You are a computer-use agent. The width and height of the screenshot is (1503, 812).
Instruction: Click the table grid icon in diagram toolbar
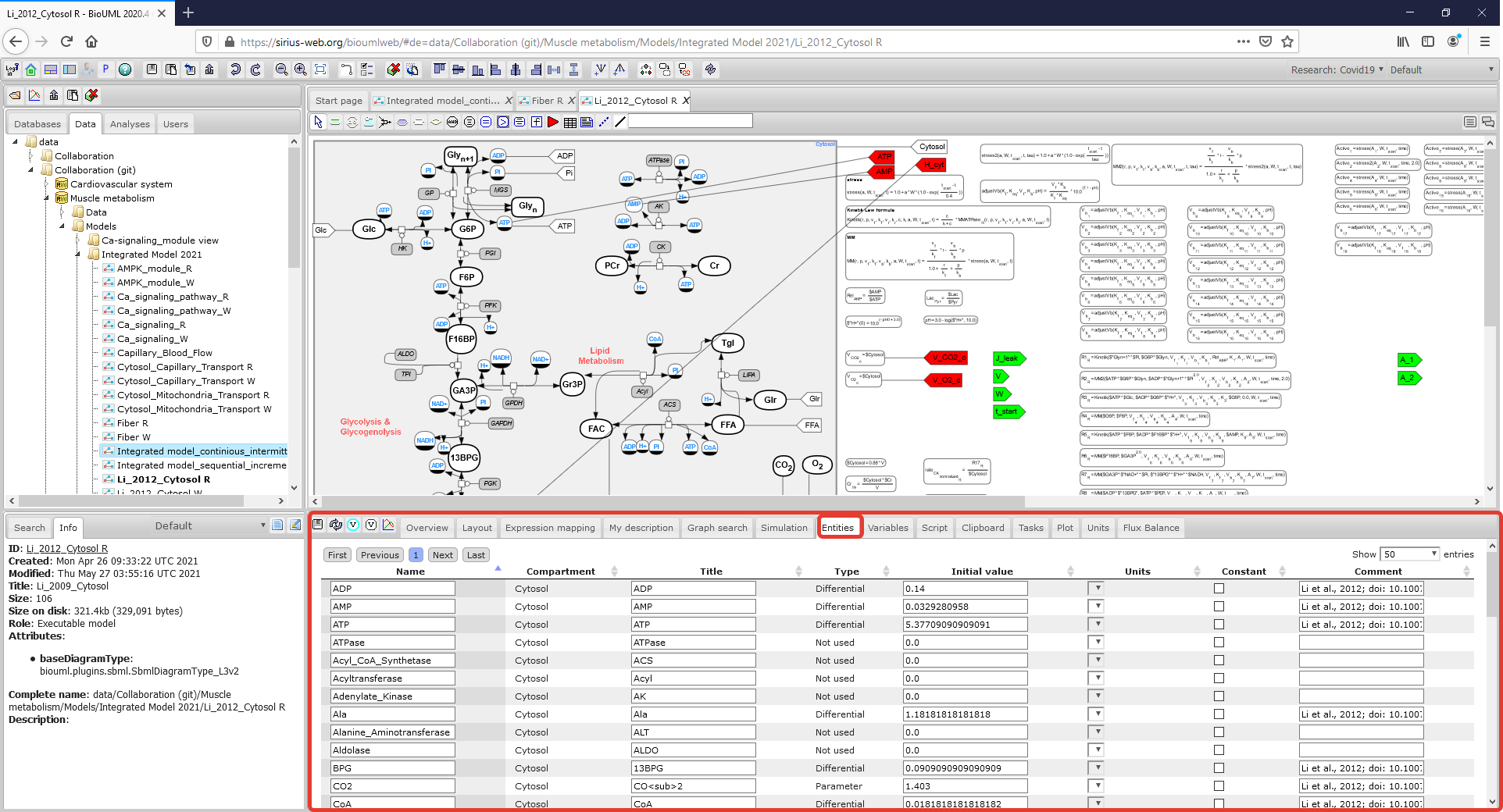pyautogui.click(x=570, y=122)
